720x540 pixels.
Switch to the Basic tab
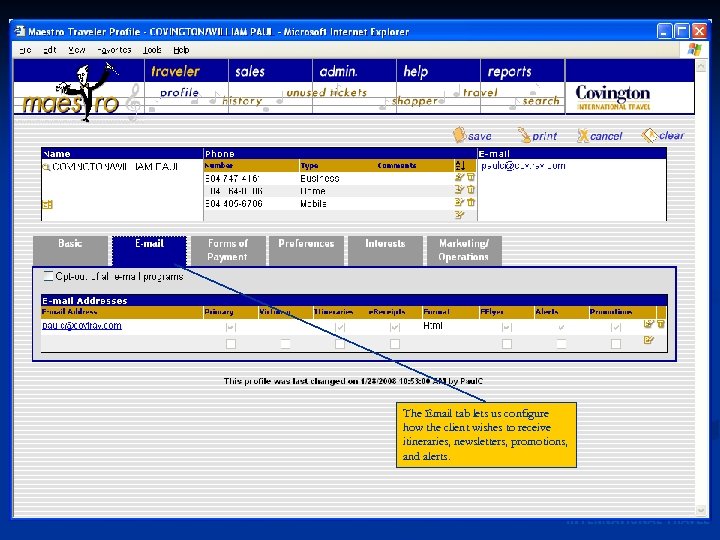point(70,250)
